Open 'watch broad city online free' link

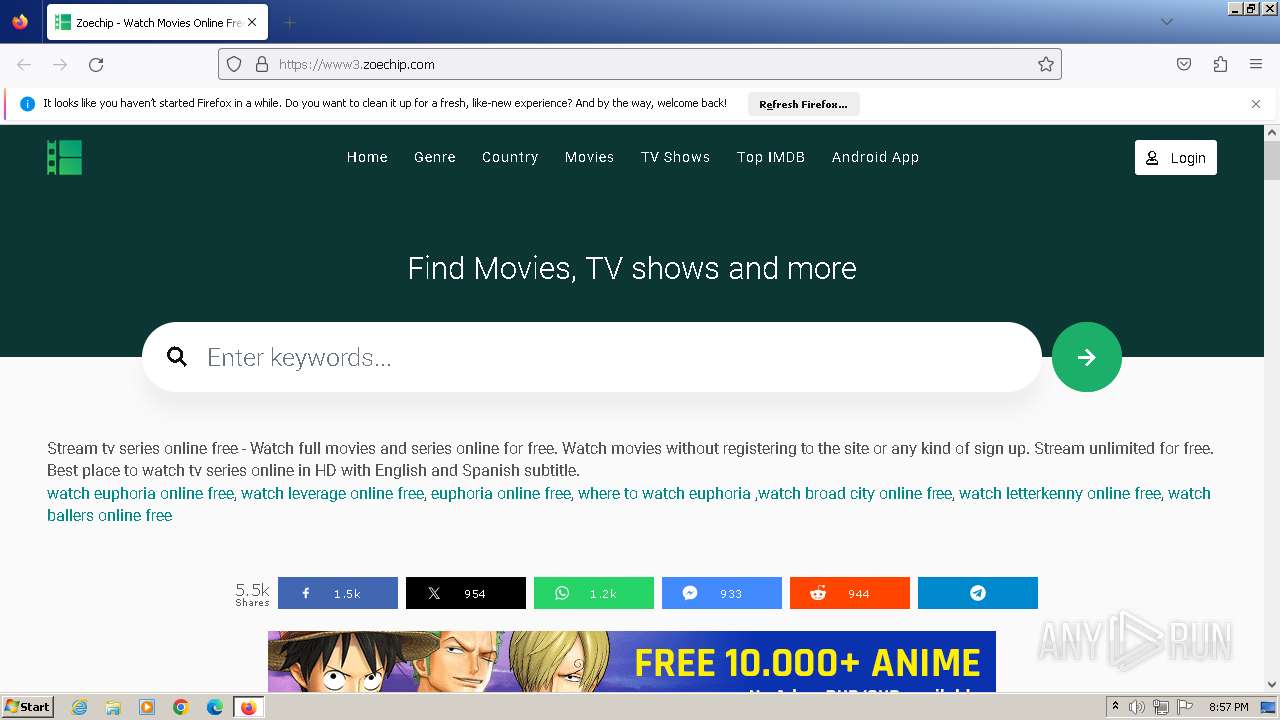point(855,493)
